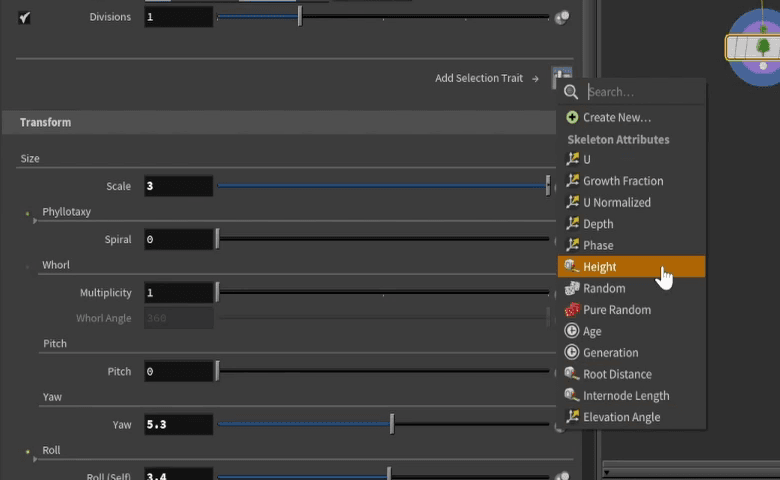Select Phase trait entry
This screenshot has height=480, width=780.
coord(631,245)
